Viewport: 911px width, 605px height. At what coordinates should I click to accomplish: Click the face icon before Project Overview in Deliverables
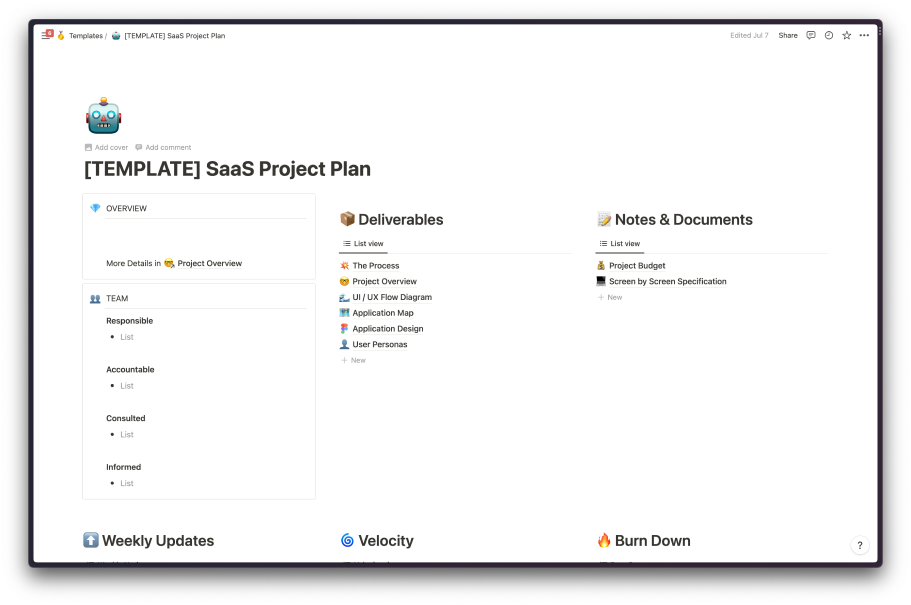point(345,281)
